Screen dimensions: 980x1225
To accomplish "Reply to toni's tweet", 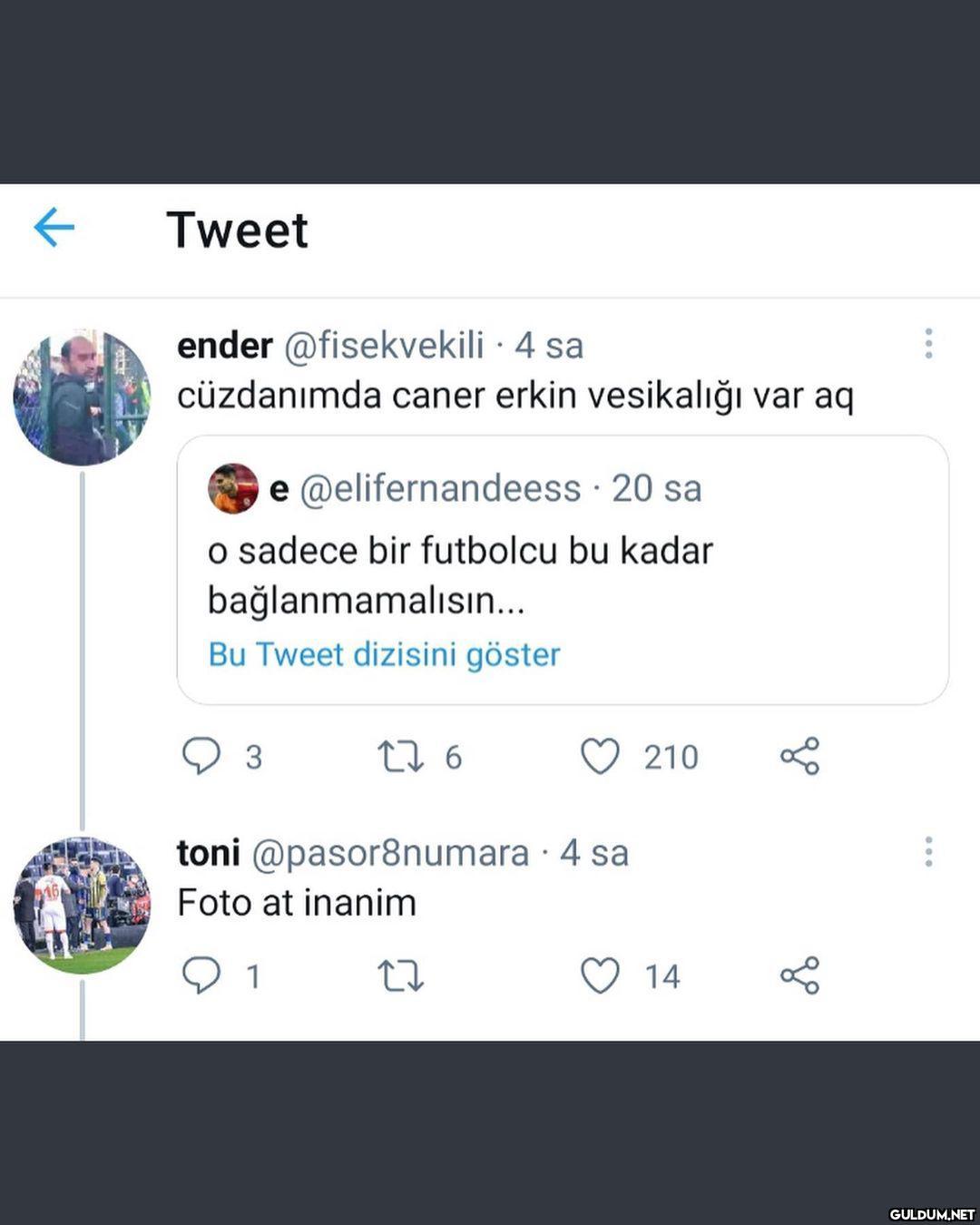I will tap(201, 975).
